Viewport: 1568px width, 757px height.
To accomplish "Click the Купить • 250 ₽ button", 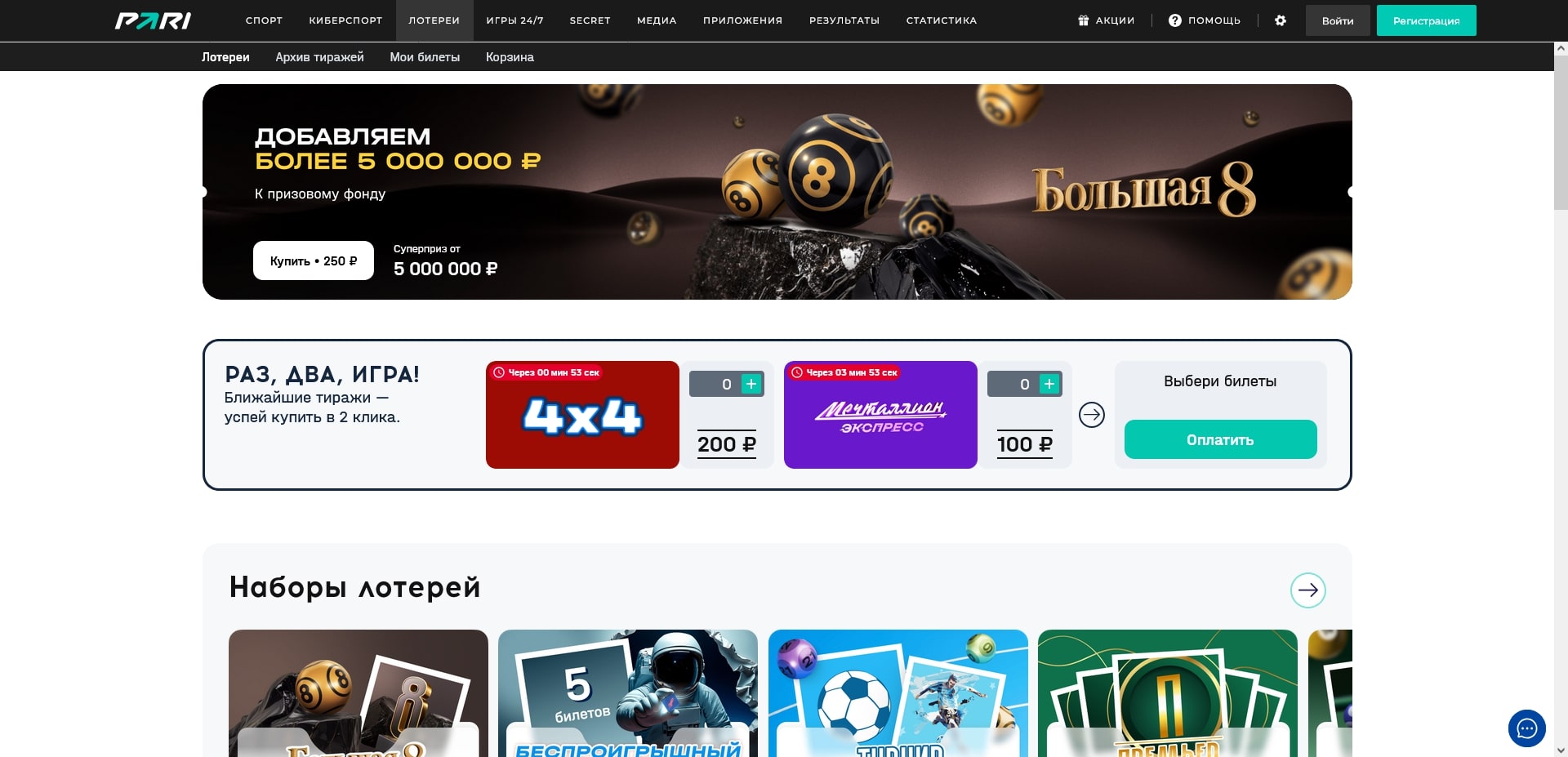I will coord(314,260).
